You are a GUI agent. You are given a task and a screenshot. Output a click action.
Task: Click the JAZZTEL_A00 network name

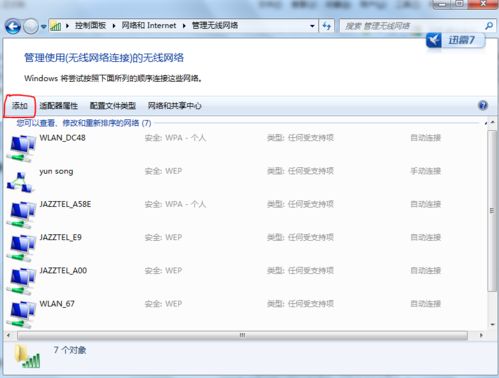pyautogui.click(x=63, y=270)
